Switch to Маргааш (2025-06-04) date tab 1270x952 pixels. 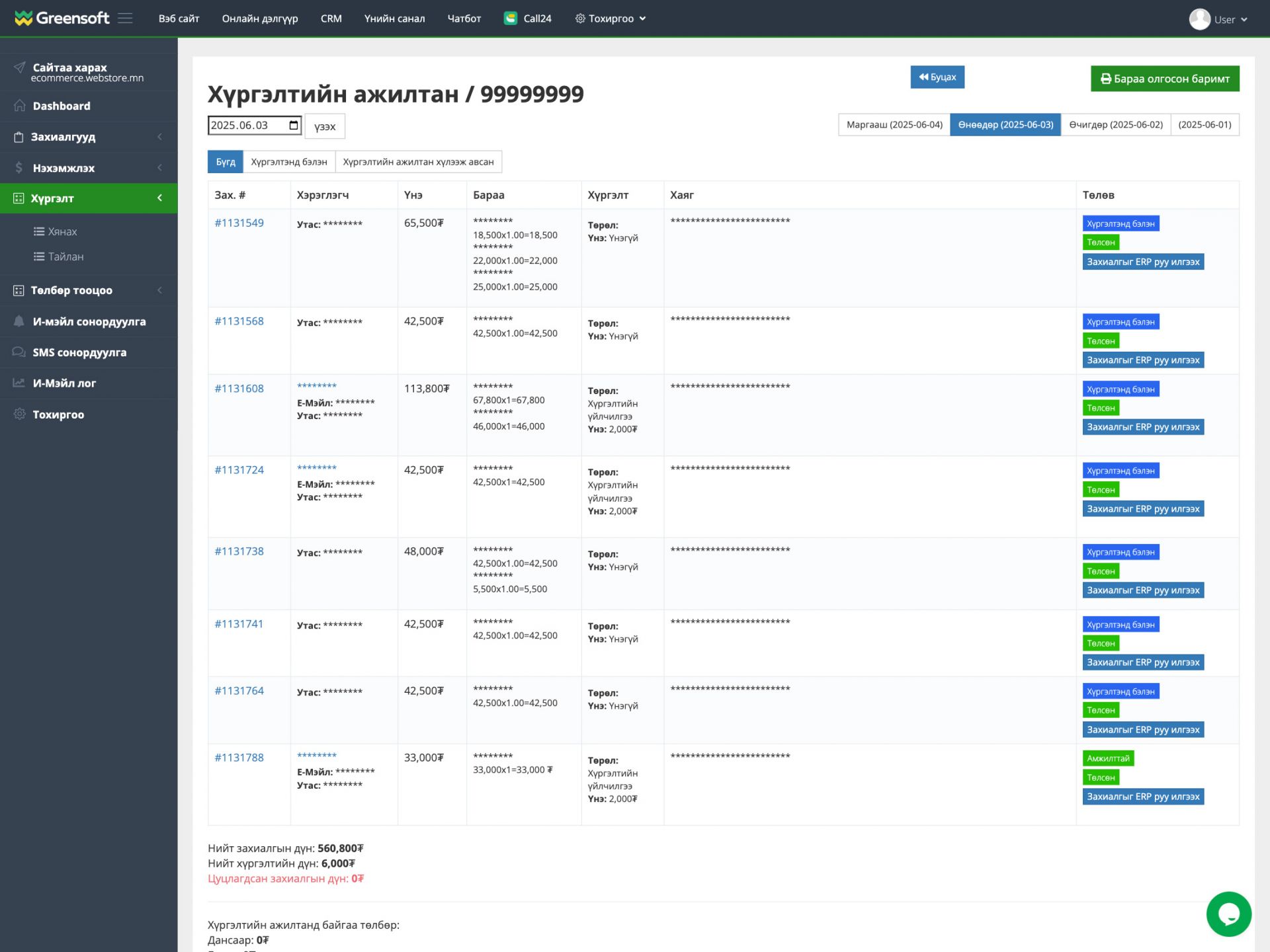tap(894, 125)
